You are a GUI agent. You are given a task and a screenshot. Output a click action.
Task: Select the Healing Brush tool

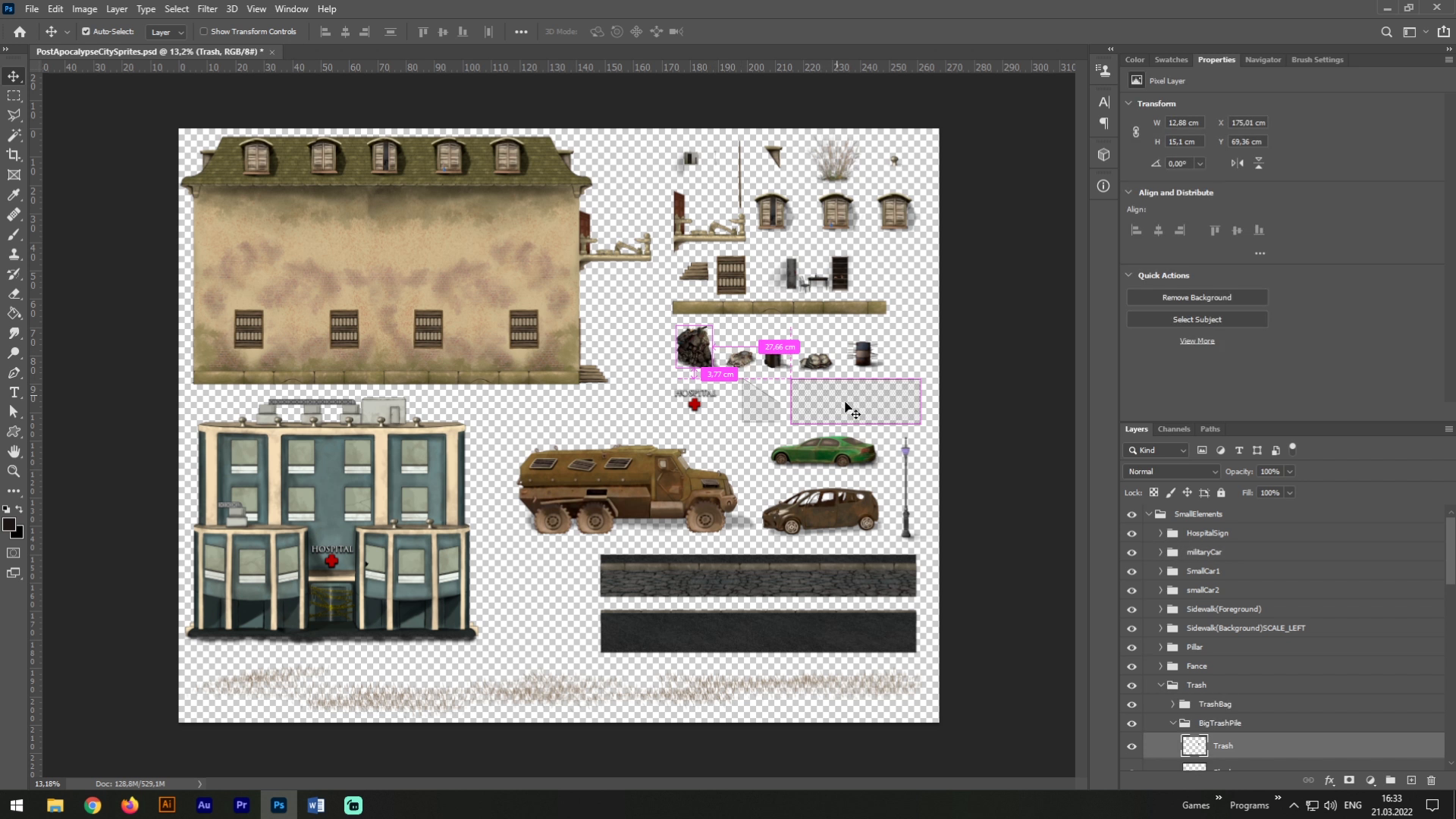coord(14,215)
